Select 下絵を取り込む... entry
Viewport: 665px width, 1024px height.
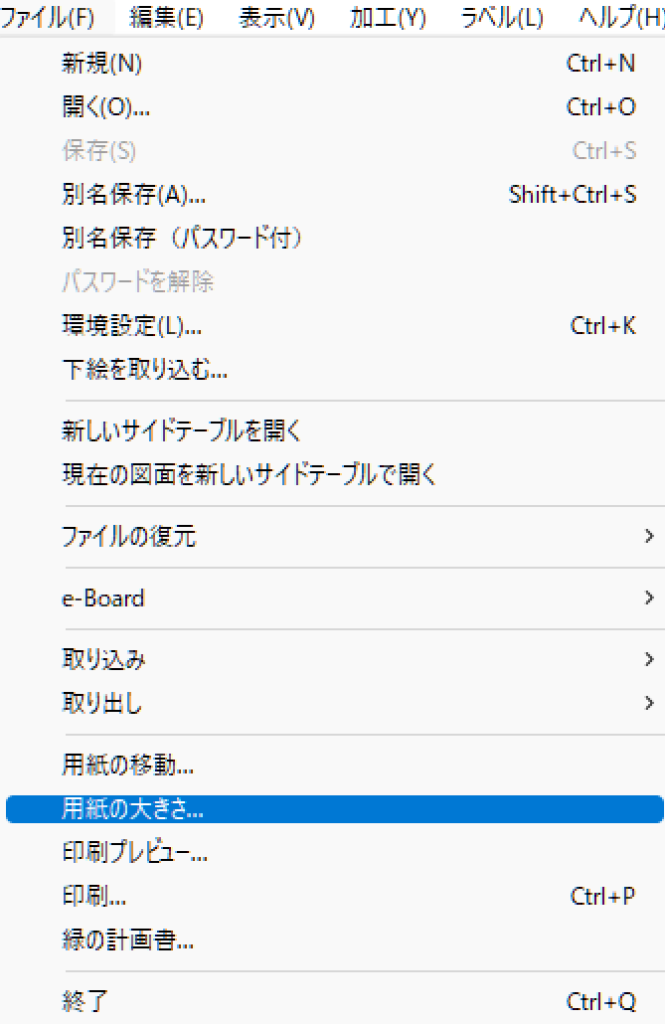pyautogui.click(x=145, y=371)
